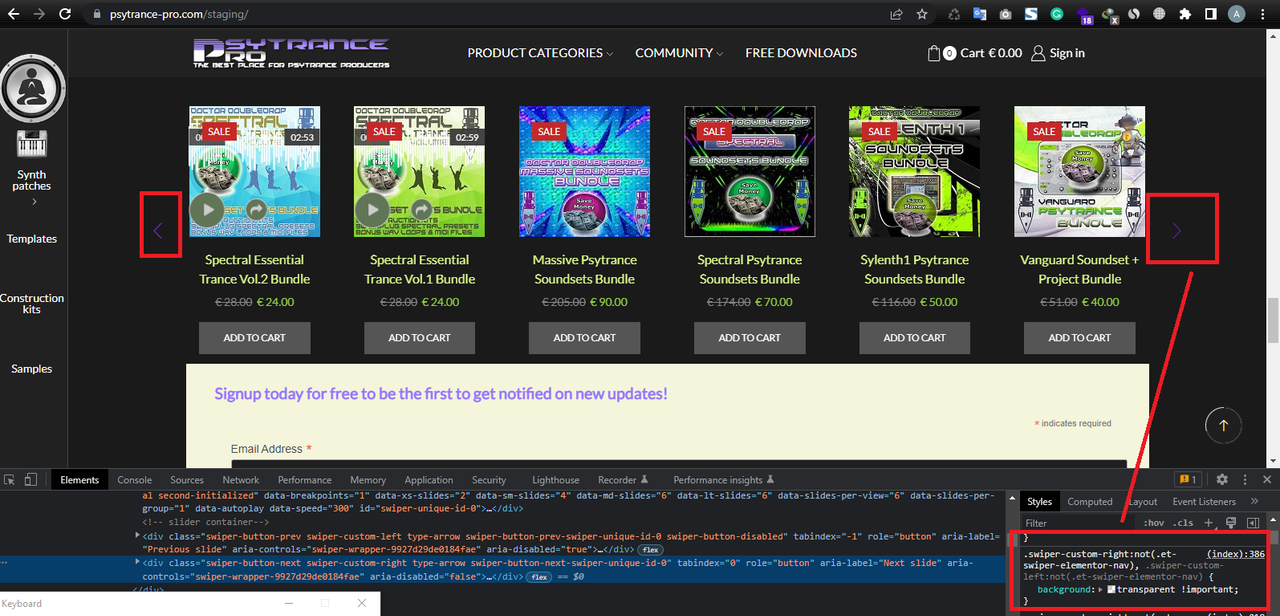This screenshot has width=1280, height=616.
Task: Click the synth keyboard icon
Action: point(32,144)
